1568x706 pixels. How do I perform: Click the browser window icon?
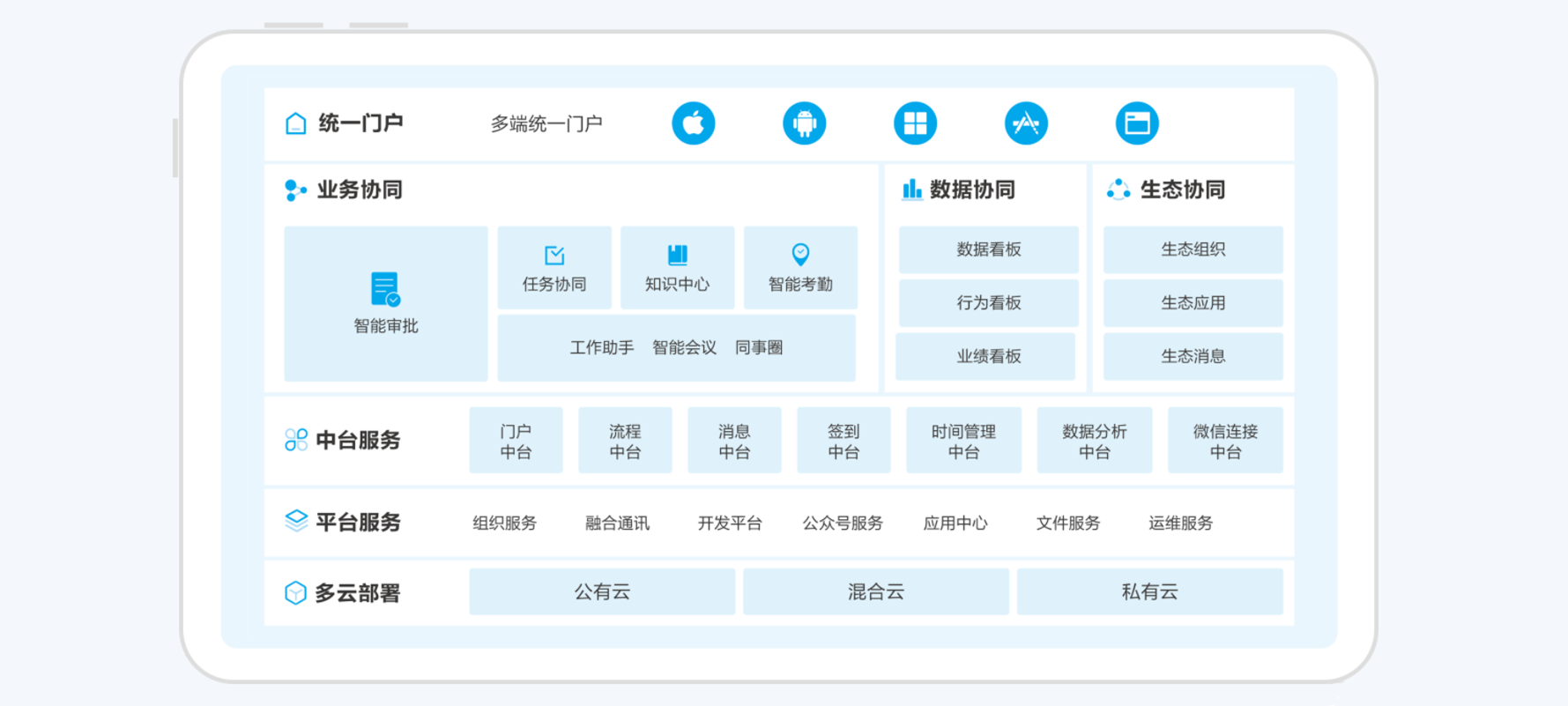coord(1137,123)
